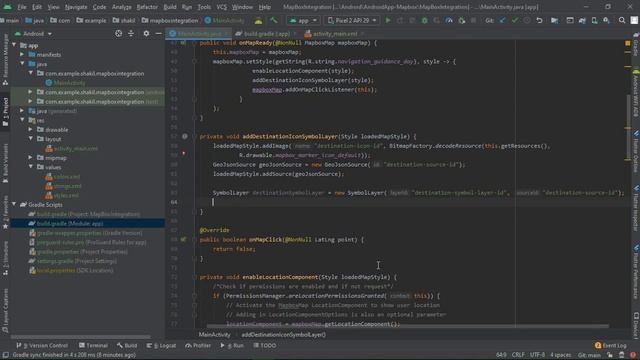Collapse Gradle Scripts node
This screenshot has height=360, width=640.
[x=14, y=204]
